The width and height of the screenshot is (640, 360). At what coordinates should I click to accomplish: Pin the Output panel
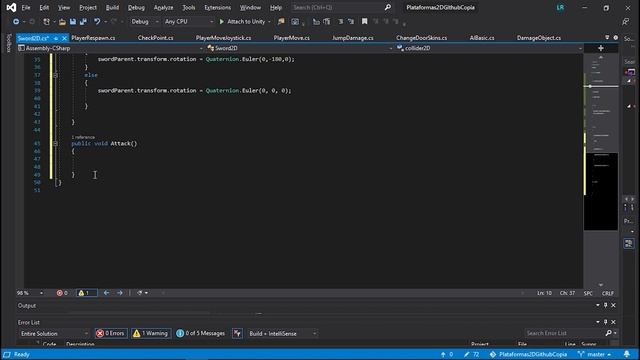606,305
